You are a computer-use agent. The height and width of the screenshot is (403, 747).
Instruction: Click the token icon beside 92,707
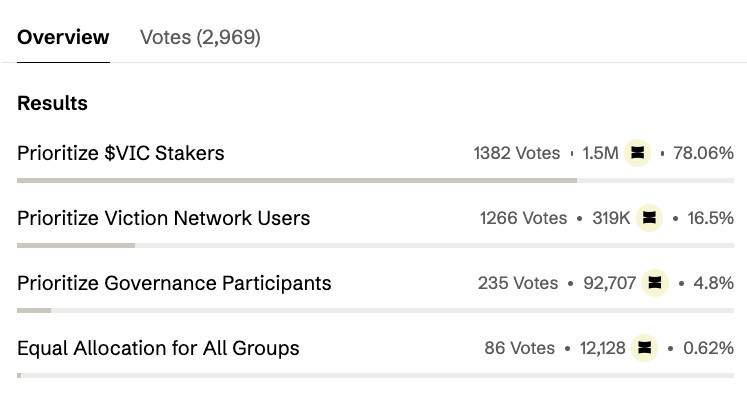655,283
